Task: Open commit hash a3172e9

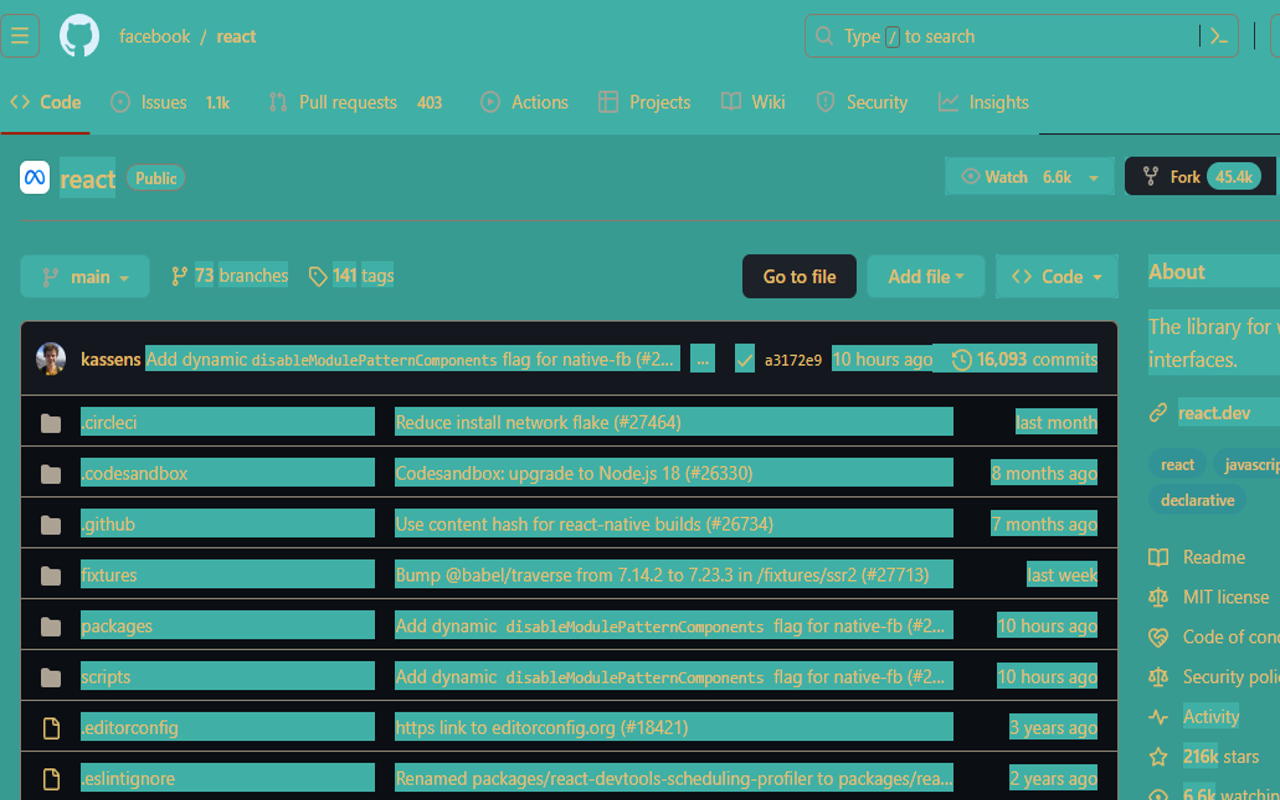Action: [793, 360]
